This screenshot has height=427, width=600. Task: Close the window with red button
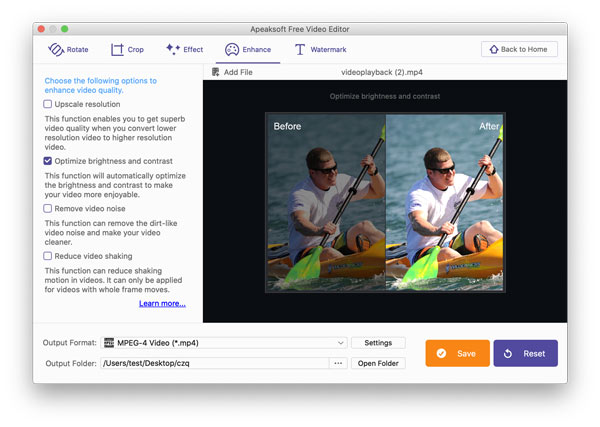41,29
